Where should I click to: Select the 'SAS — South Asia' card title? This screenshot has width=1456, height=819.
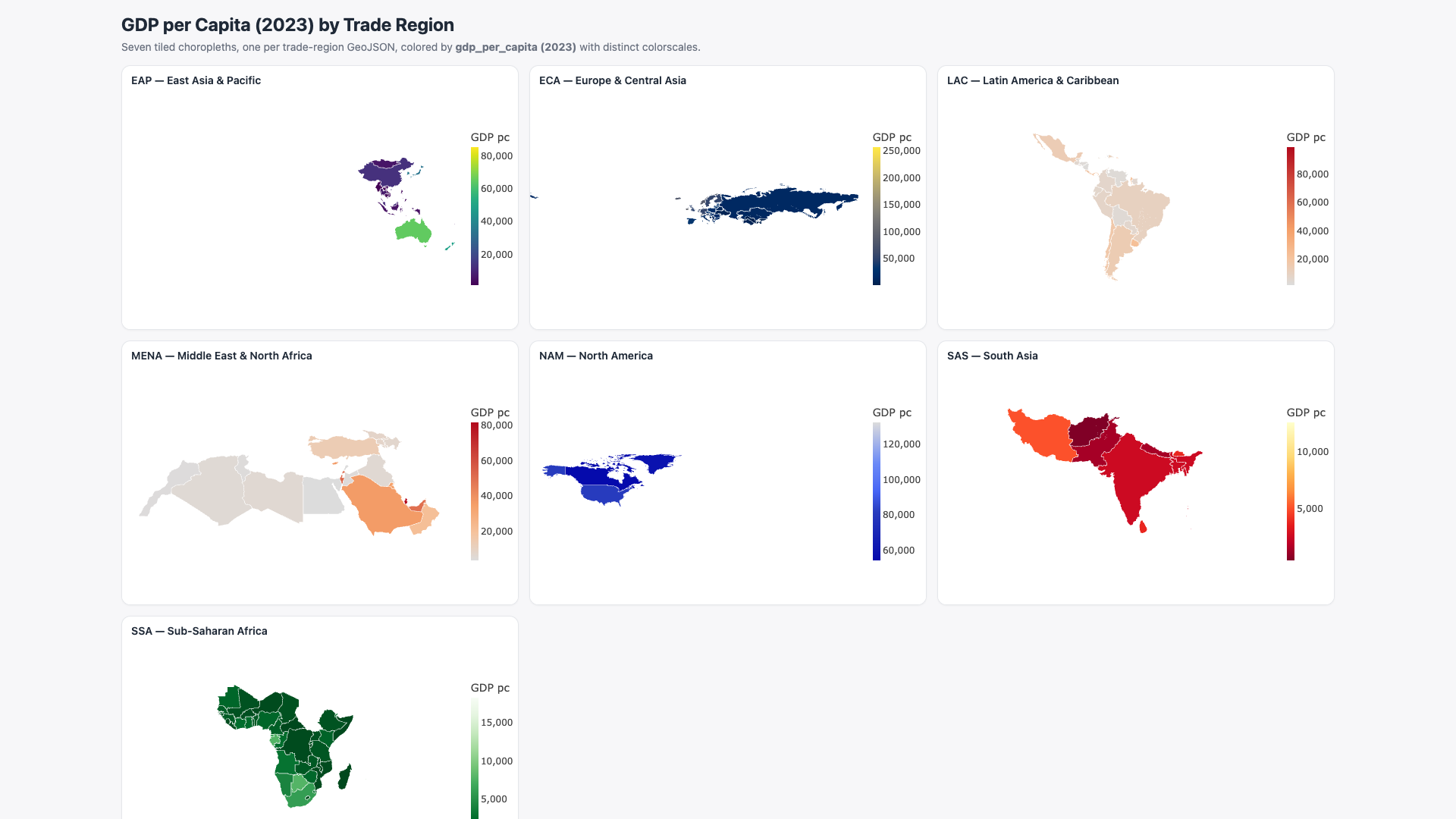[x=993, y=356]
